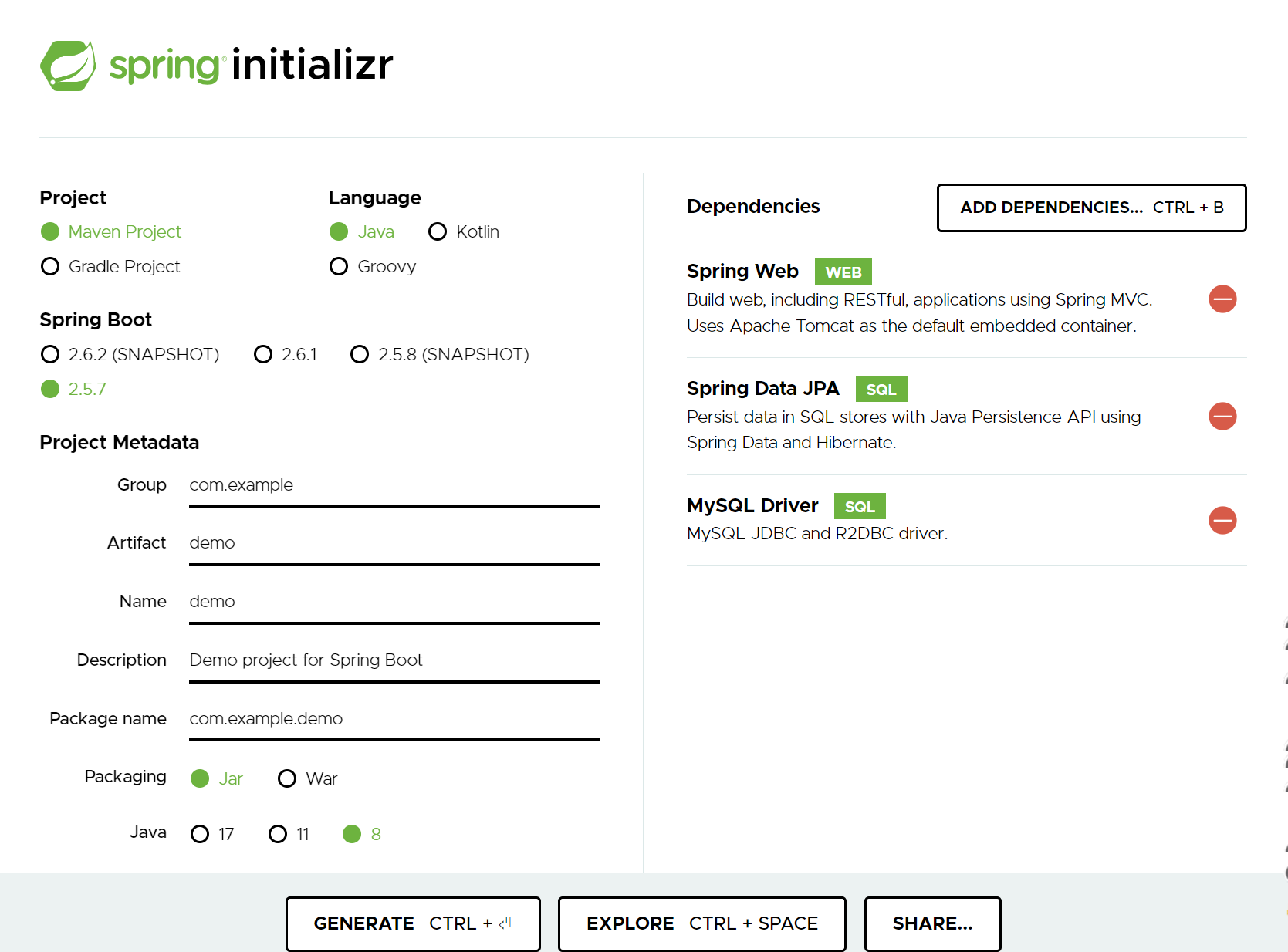Click the Explore button
This screenshot has height=952, width=1288.
pos(701,923)
